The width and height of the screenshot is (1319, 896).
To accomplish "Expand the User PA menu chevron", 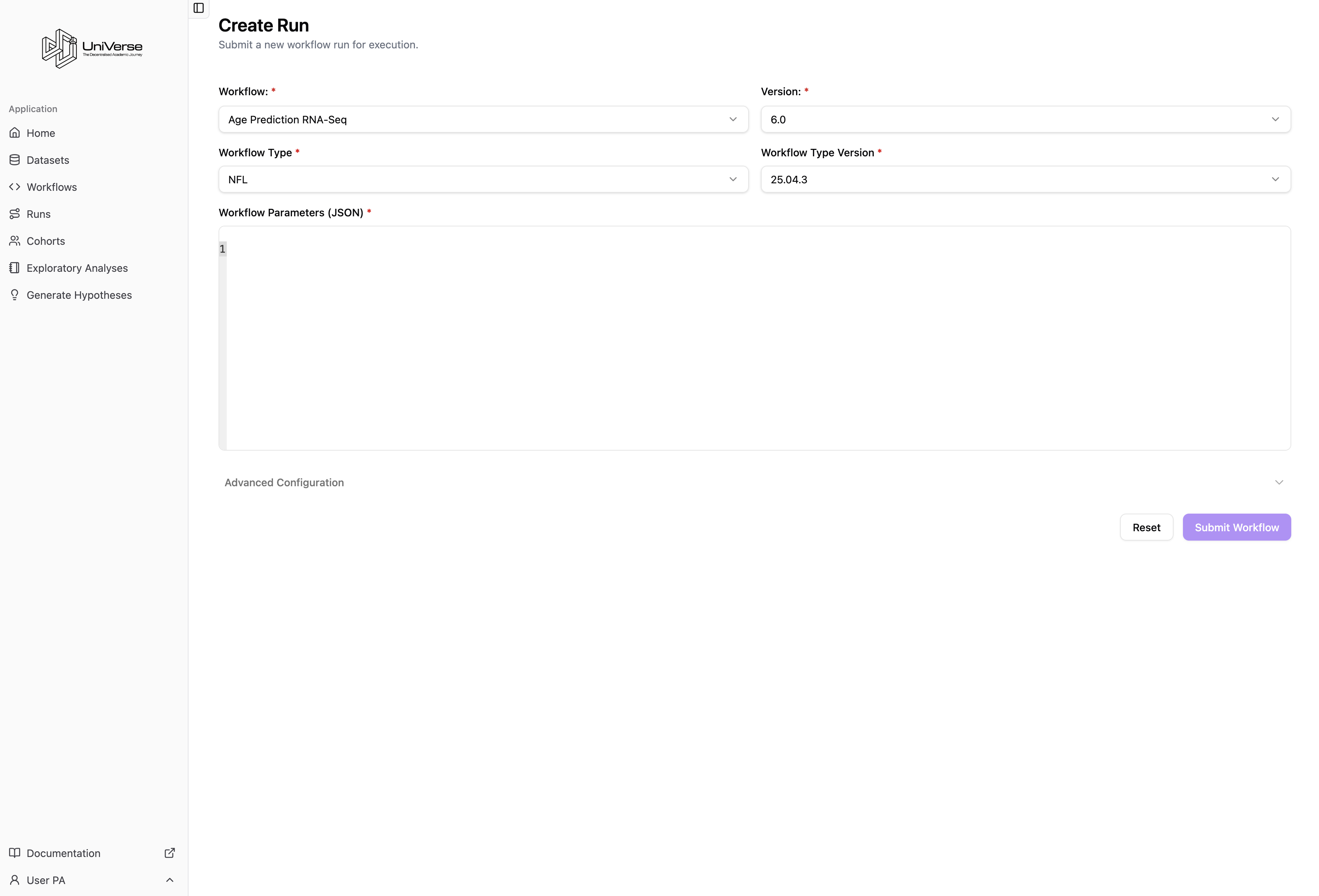I will 169,880.
